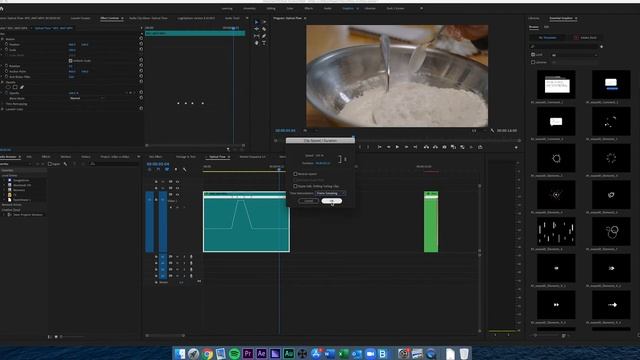This screenshot has width=640, height=360.
Task: Toggle the Scale animation stopwatch
Action: [7, 49]
